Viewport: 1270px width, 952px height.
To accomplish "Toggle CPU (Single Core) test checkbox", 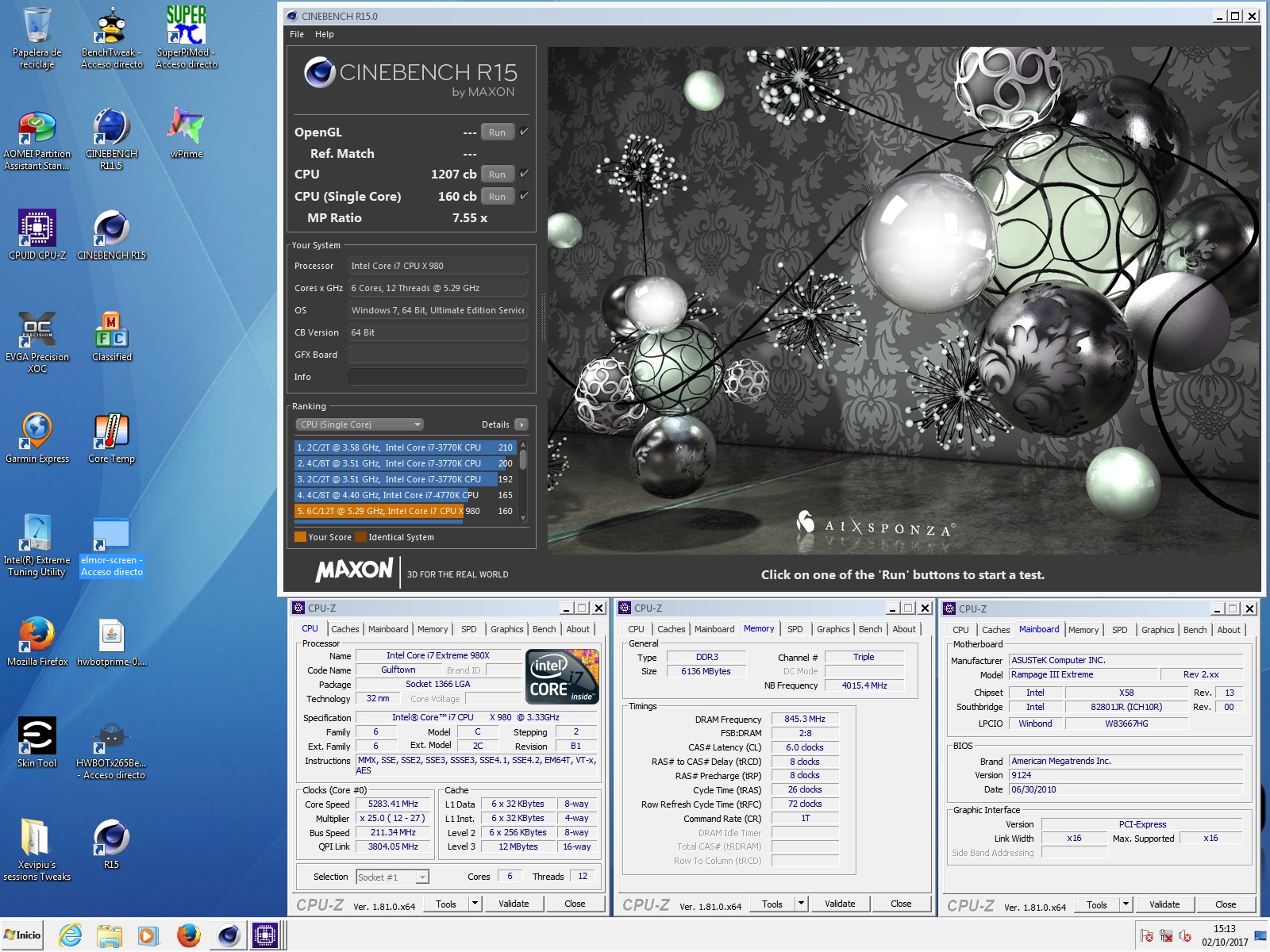I will click(524, 196).
